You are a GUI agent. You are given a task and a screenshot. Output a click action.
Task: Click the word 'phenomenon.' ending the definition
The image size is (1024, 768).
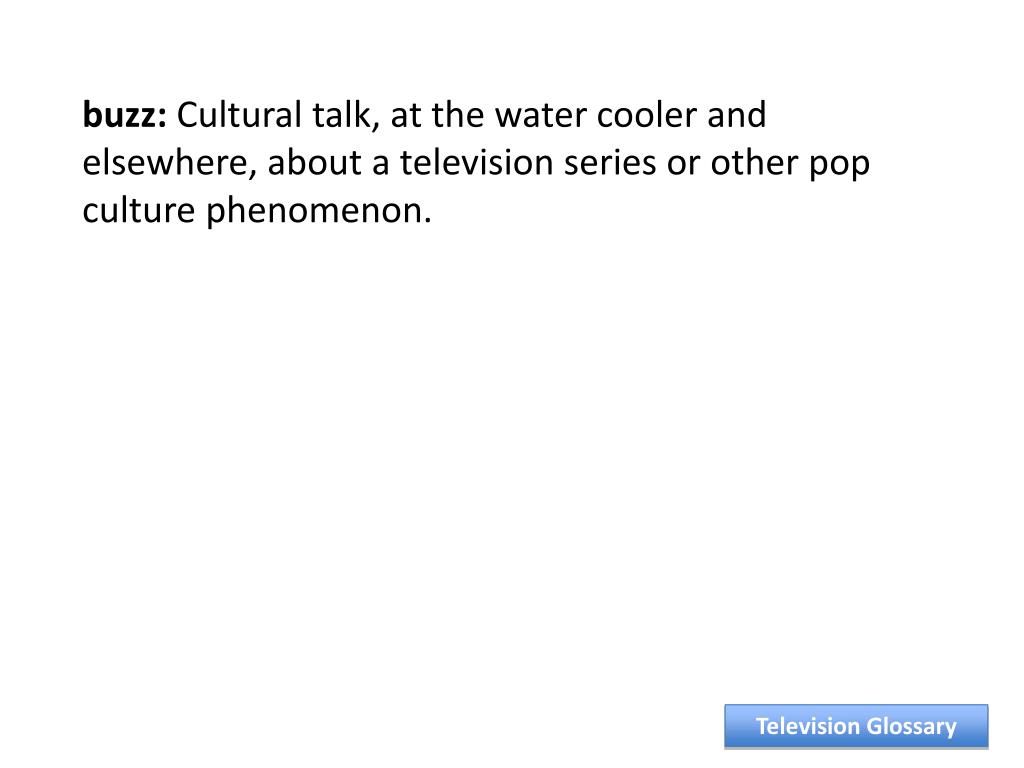(319, 213)
